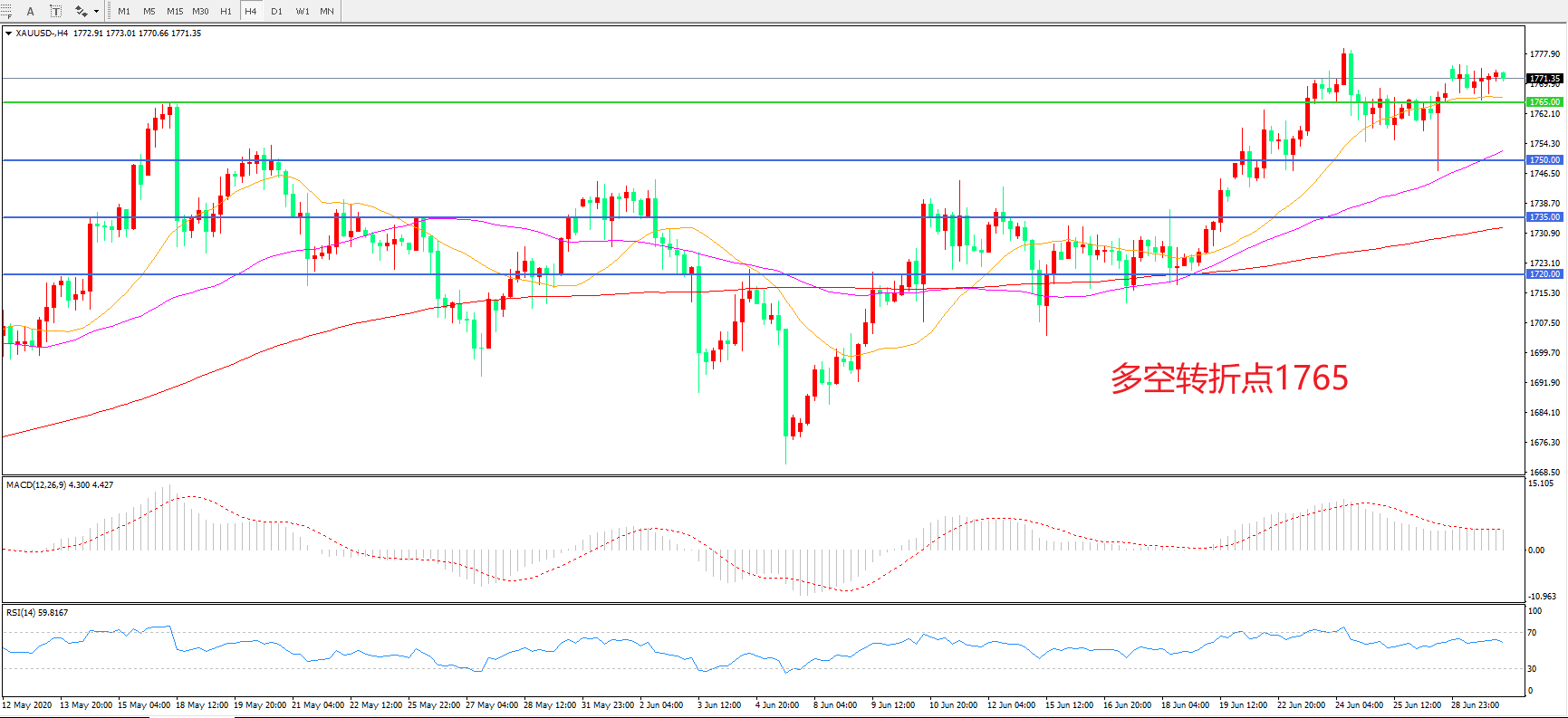
Task: Click the red 多空转折点1765 text annotation
Action: click(x=1229, y=378)
